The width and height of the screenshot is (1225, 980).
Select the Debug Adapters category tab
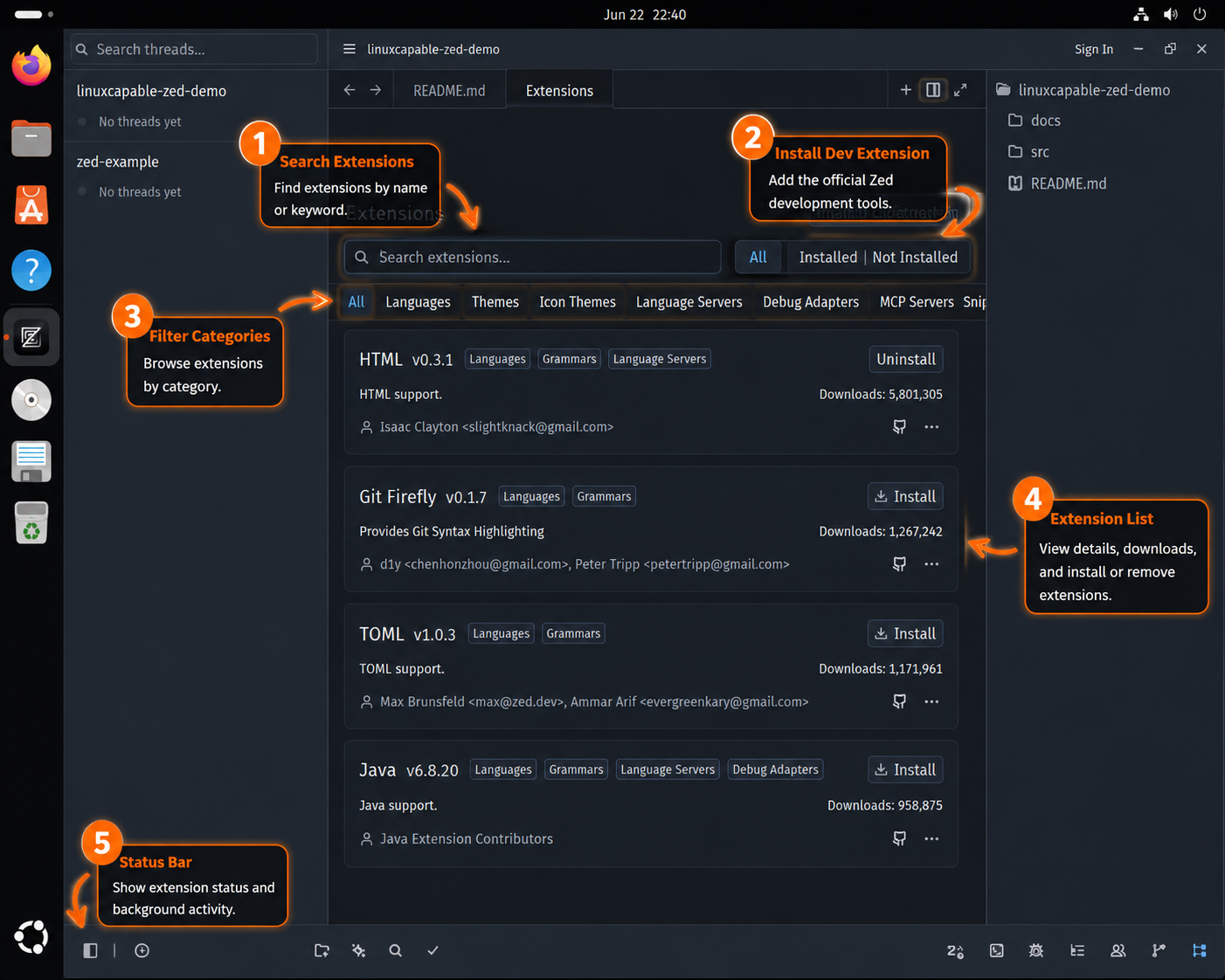pos(811,302)
